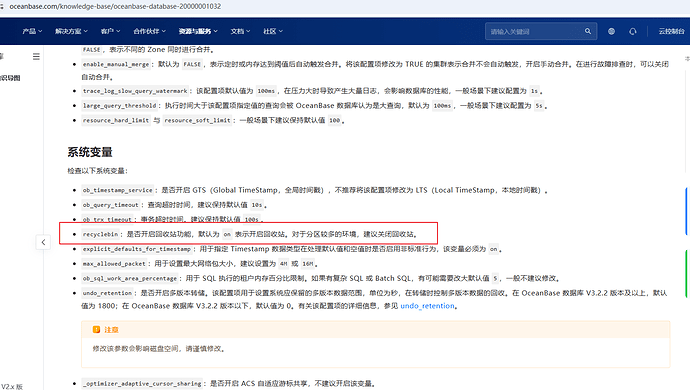Select the resource_hard_limit config name

pyautogui.click(x=116, y=120)
